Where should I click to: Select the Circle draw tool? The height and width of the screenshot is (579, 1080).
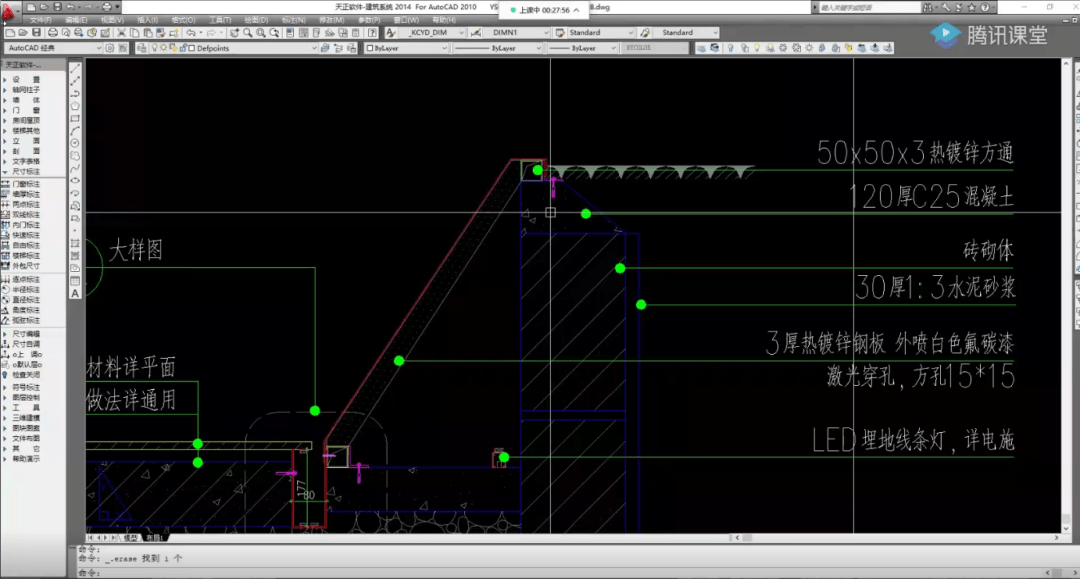[x=75, y=143]
